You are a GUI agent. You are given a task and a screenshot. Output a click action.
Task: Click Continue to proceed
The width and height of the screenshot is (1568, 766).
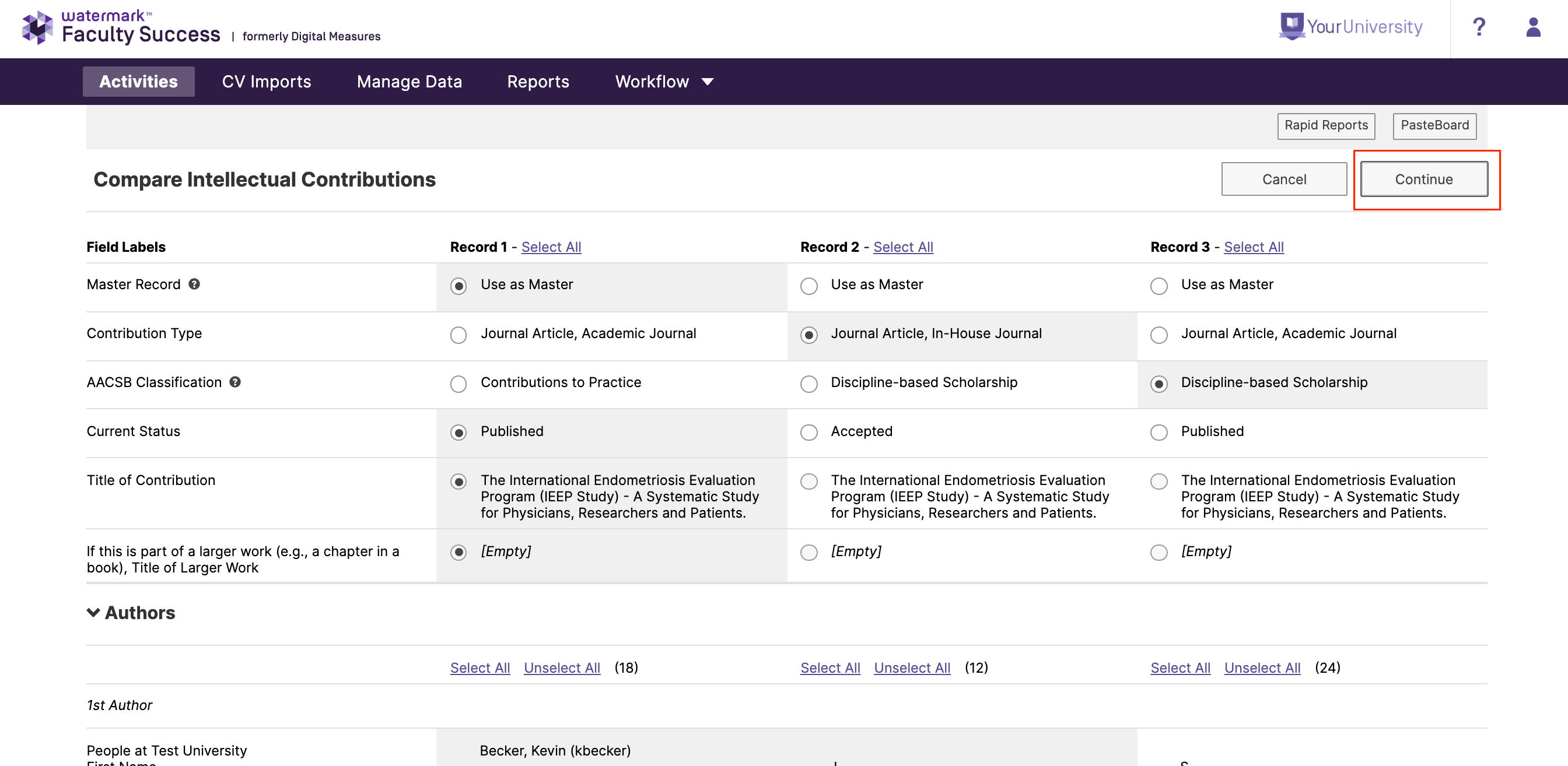pyautogui.click(x=1424, y=180)
